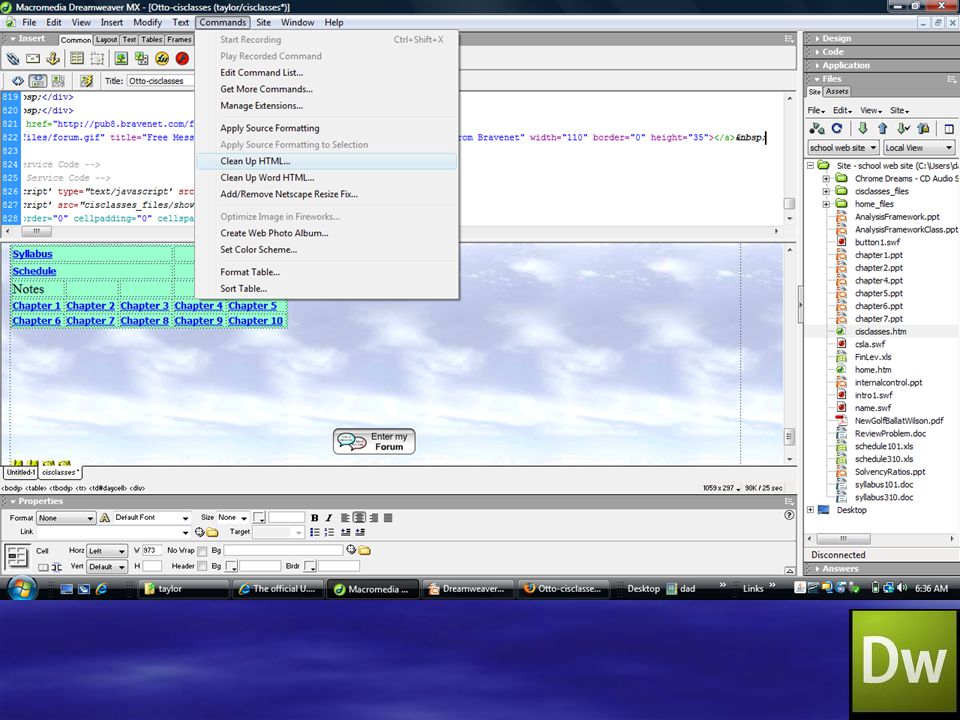
Task: Click the Chapter 10 link
Action: coord(255,321)
